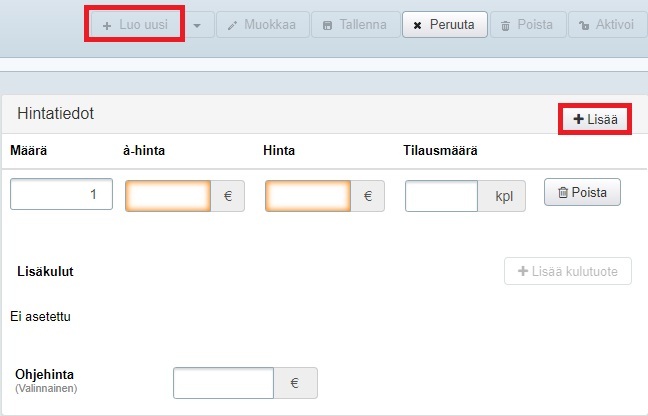The width and height of the screenshot is (648, 416).
Task: Expand the dropdown arrow beside Luo uusi
Action: click(201, 24)
